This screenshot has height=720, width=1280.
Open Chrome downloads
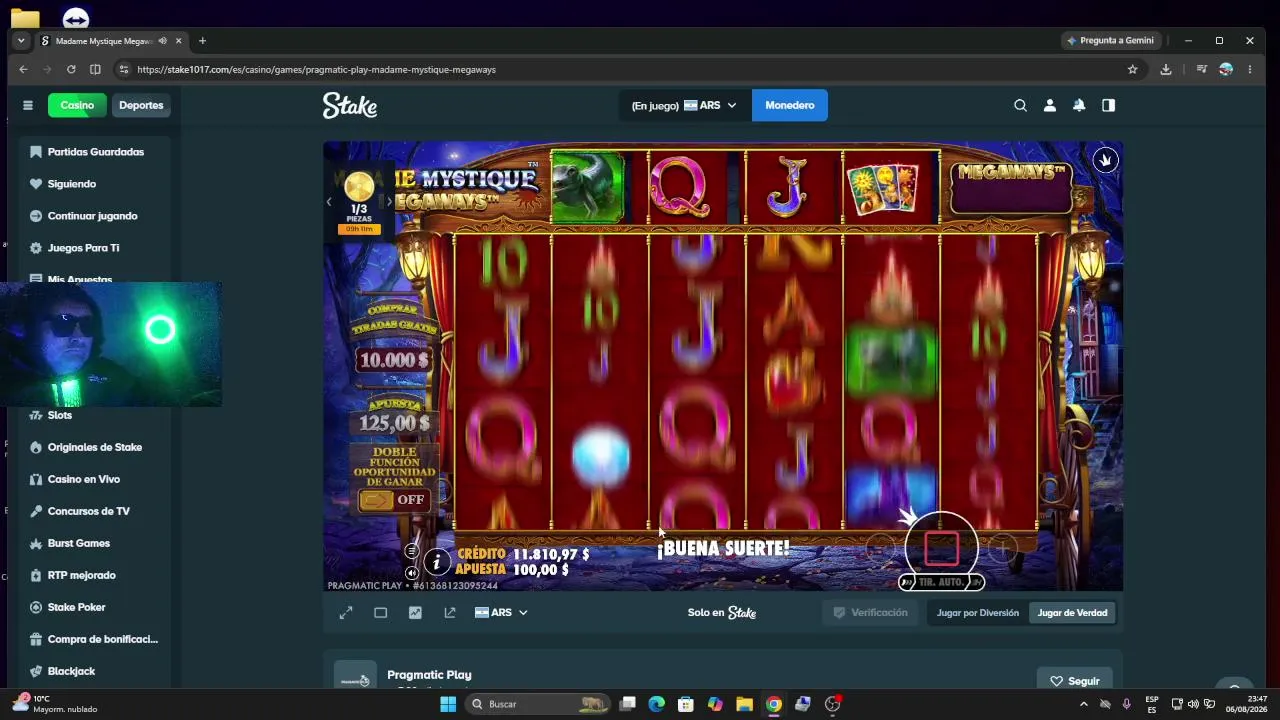(1166, 69)
